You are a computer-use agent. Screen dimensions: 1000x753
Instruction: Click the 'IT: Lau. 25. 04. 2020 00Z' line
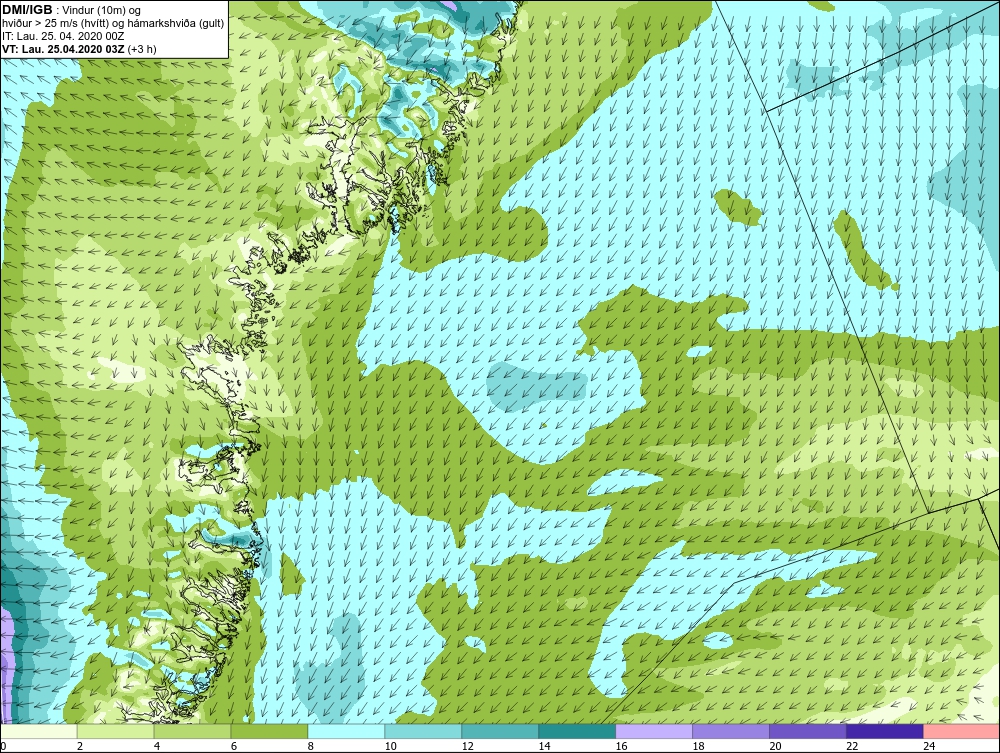coord(63,36)
